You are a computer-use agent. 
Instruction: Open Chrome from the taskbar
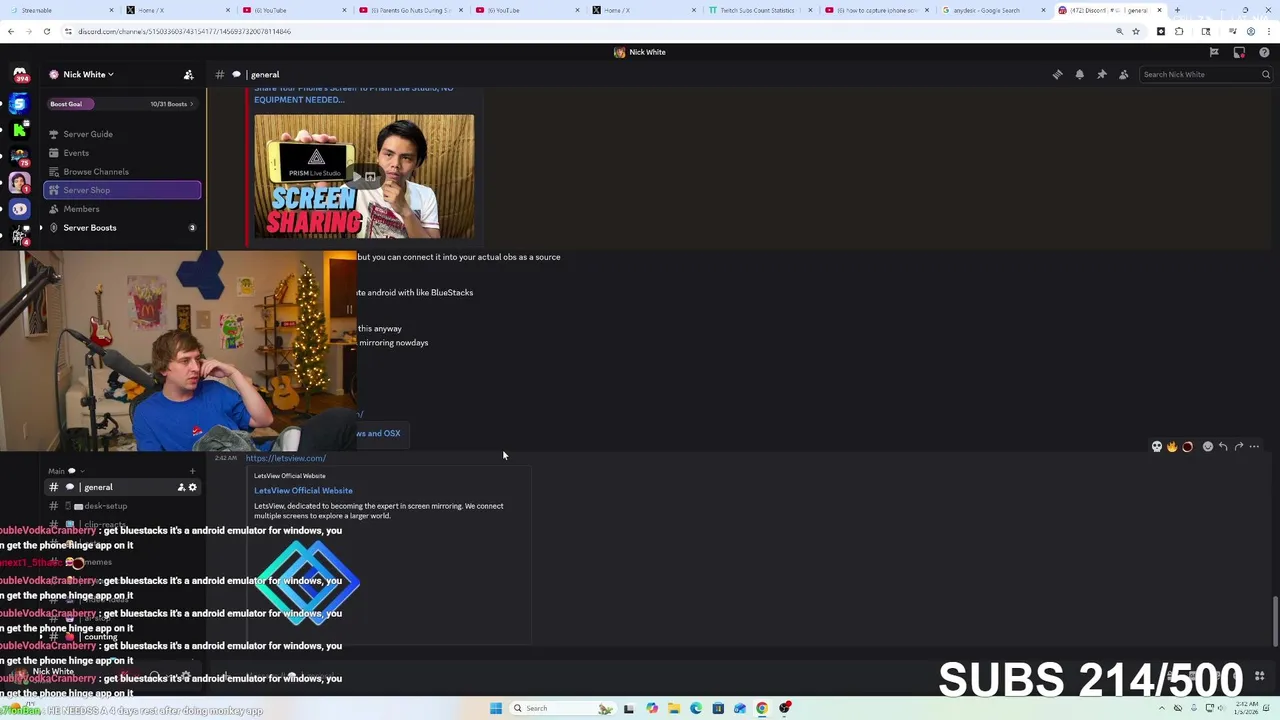762,708
